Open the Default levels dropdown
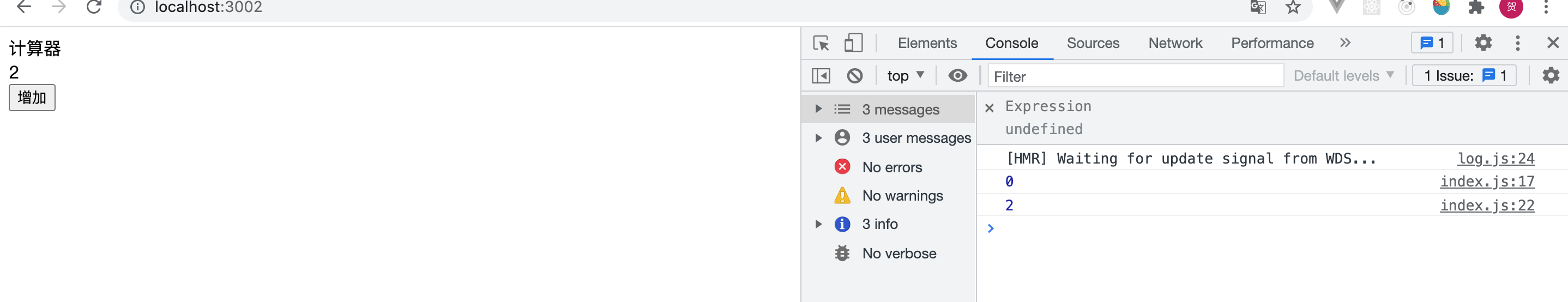1568x302 pixels. click(1343, 75)
